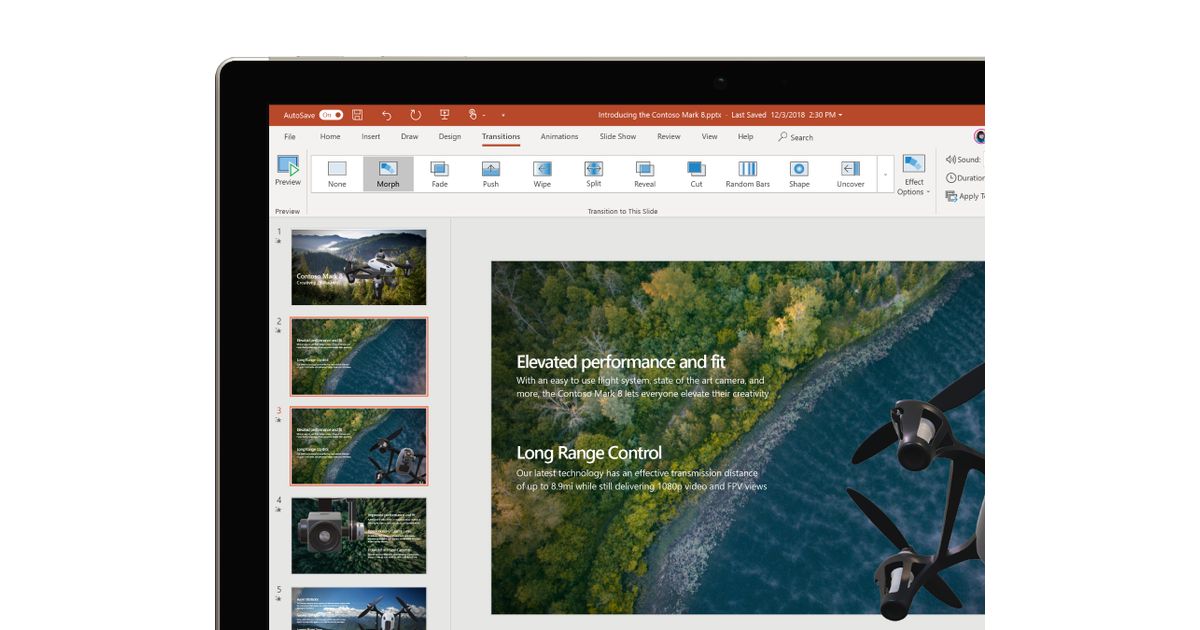Select the Morph transition

pos(388,173)
